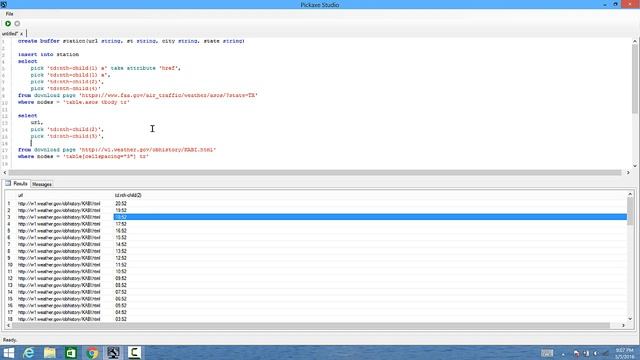The image size is (640, 360).
Task: Open Internet Explorer from the taskbar
Action: click(x=29, y=353)
